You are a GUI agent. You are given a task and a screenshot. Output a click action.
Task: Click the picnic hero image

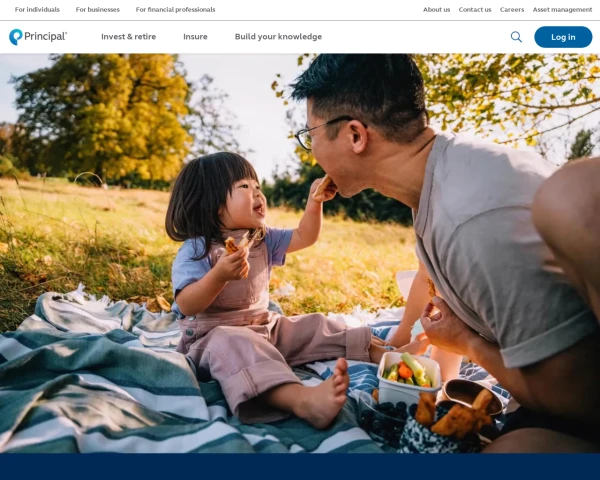(300, 253)
